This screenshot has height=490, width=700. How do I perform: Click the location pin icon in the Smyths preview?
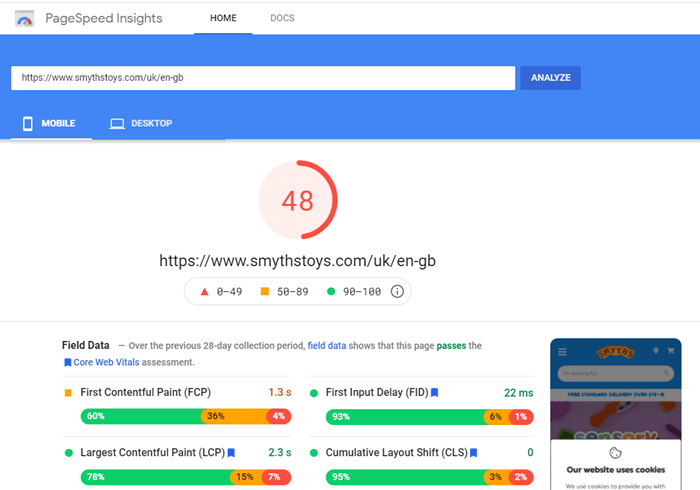(656, 351)
